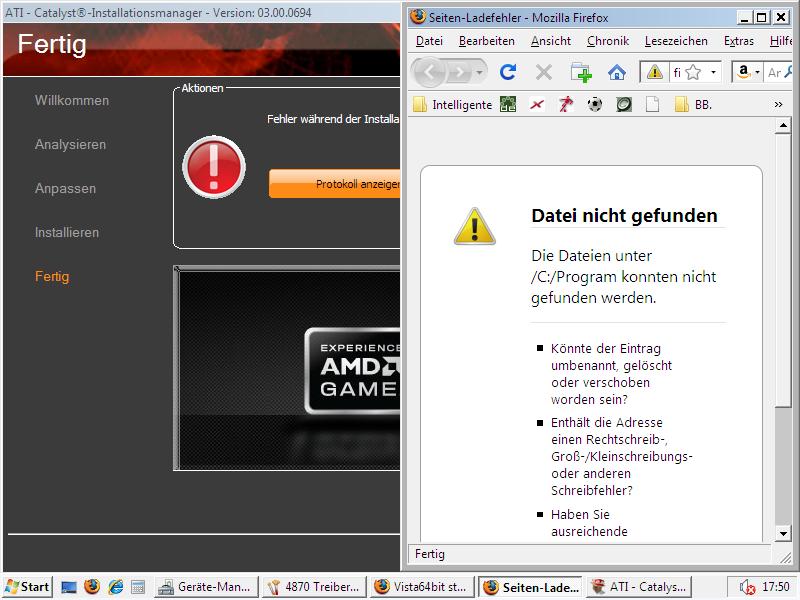Select Fertig step in installer sidebar
This screenshot has height=600, width=800.
pyautogui.click(x=52, y=276)
